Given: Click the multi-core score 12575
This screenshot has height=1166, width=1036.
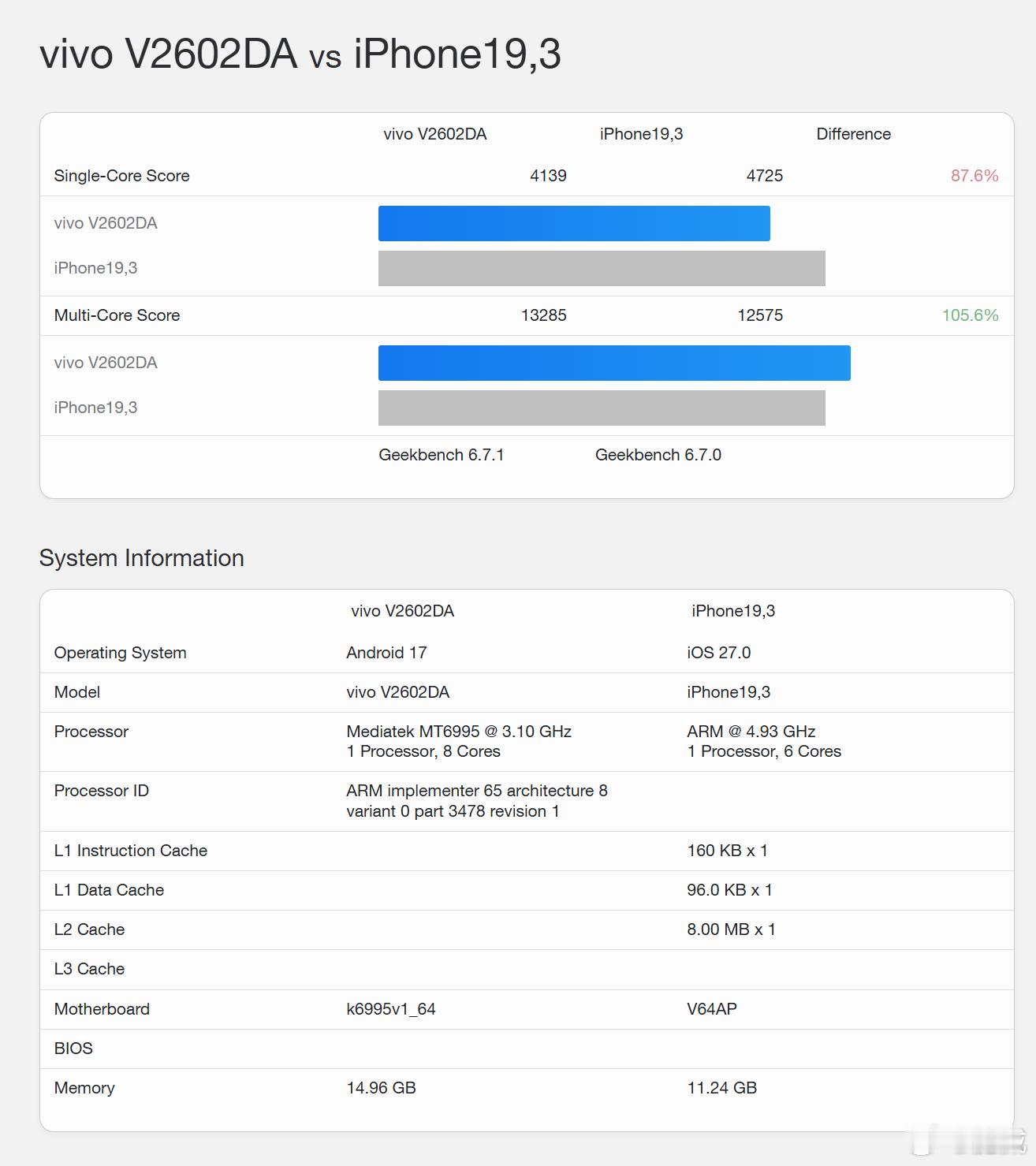Looking at the screenshot, I should (760, 315).
